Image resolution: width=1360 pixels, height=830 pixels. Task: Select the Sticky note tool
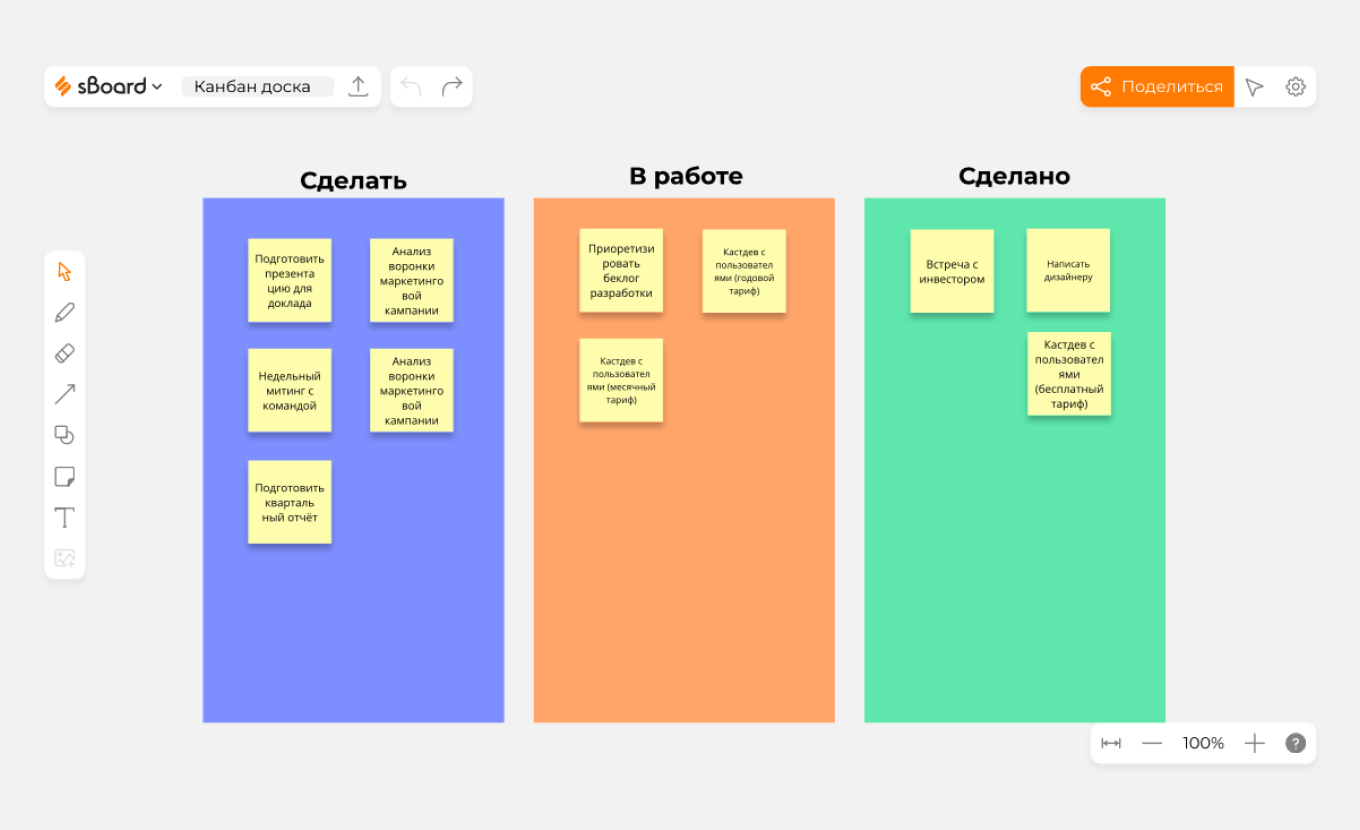click(64, 476)
